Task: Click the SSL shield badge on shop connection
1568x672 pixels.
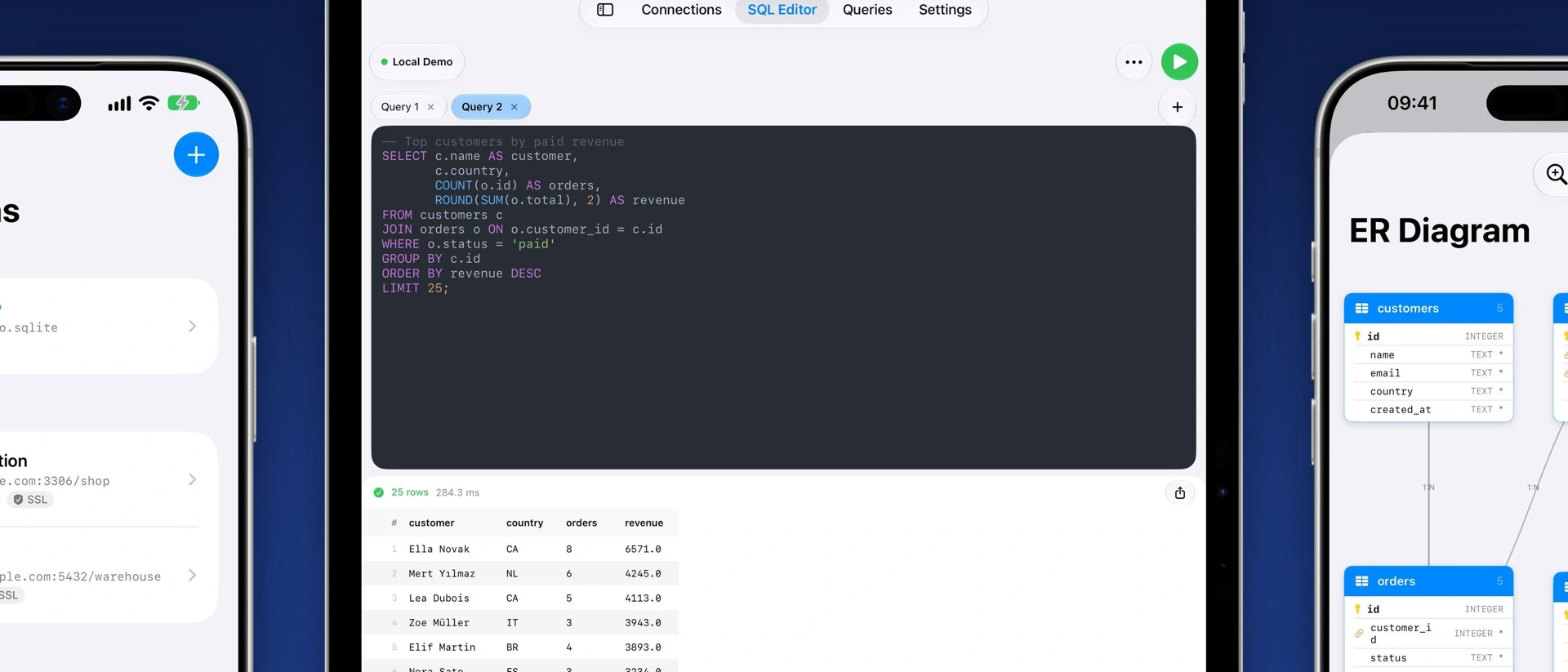Action: click(30, 500)
